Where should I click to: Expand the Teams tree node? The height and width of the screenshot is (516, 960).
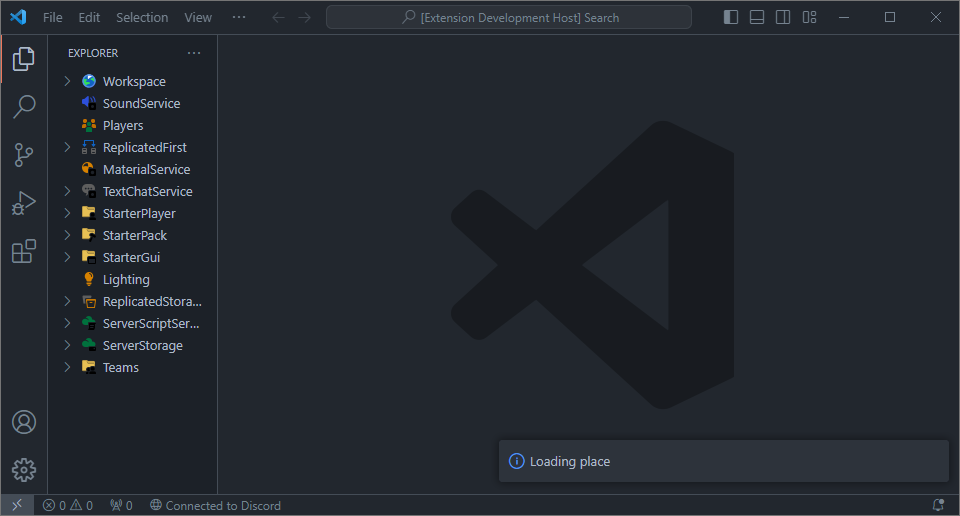pos(67,367)
